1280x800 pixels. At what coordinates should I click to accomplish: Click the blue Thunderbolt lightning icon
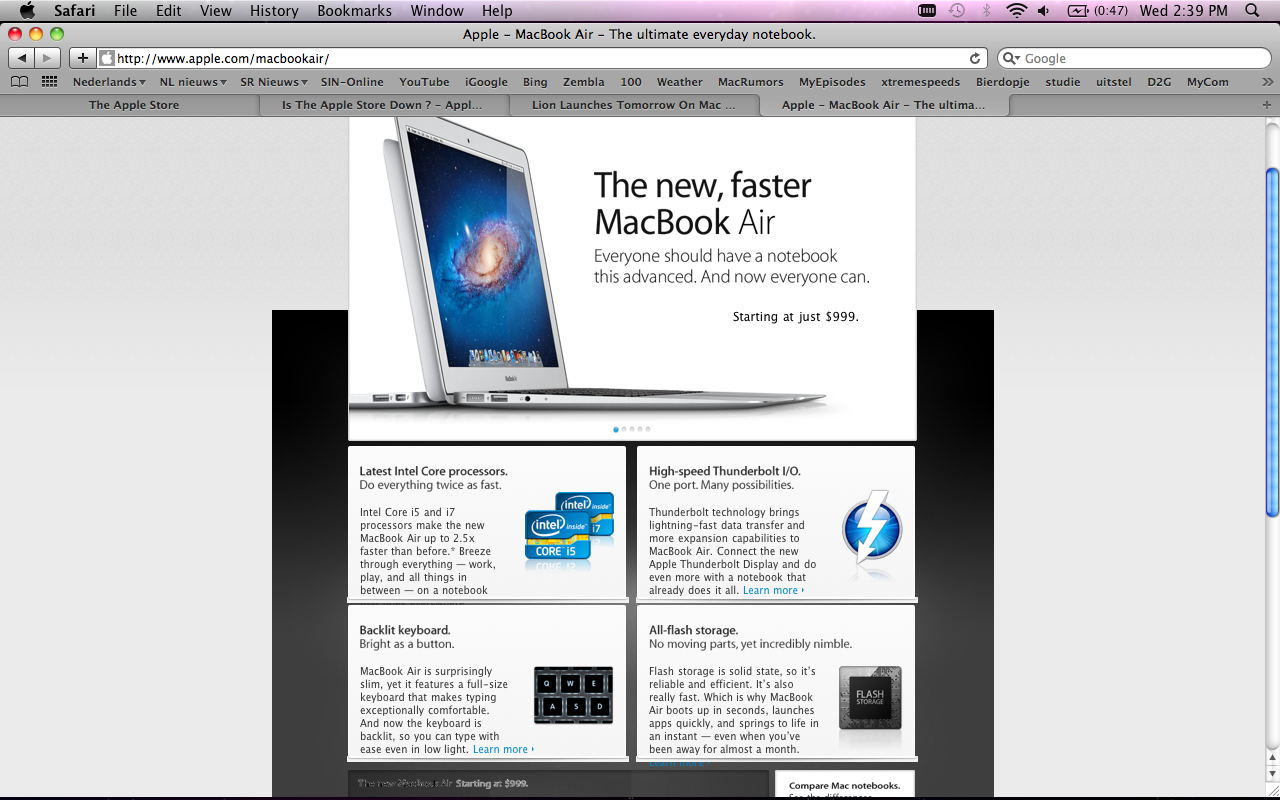pos(872,530)
